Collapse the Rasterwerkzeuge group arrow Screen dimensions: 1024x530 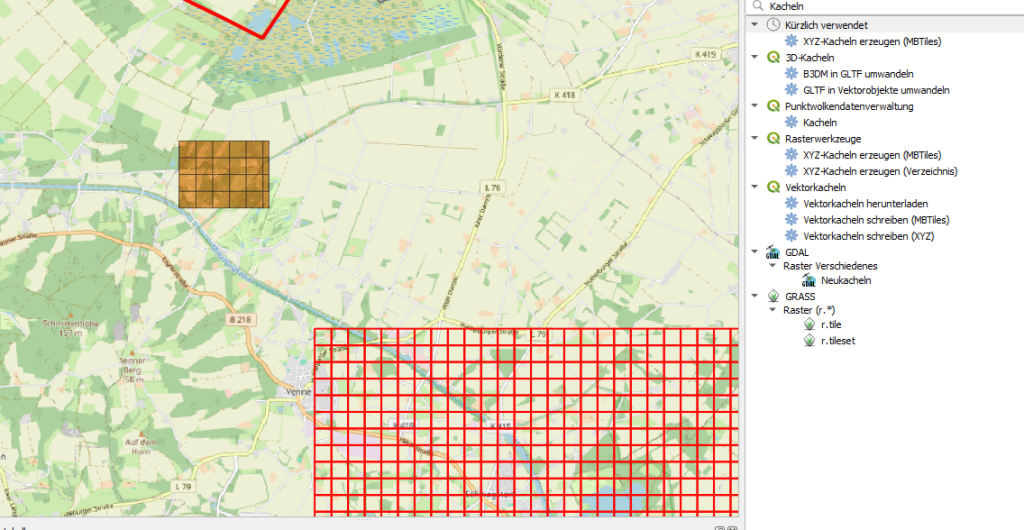(755, 139)
